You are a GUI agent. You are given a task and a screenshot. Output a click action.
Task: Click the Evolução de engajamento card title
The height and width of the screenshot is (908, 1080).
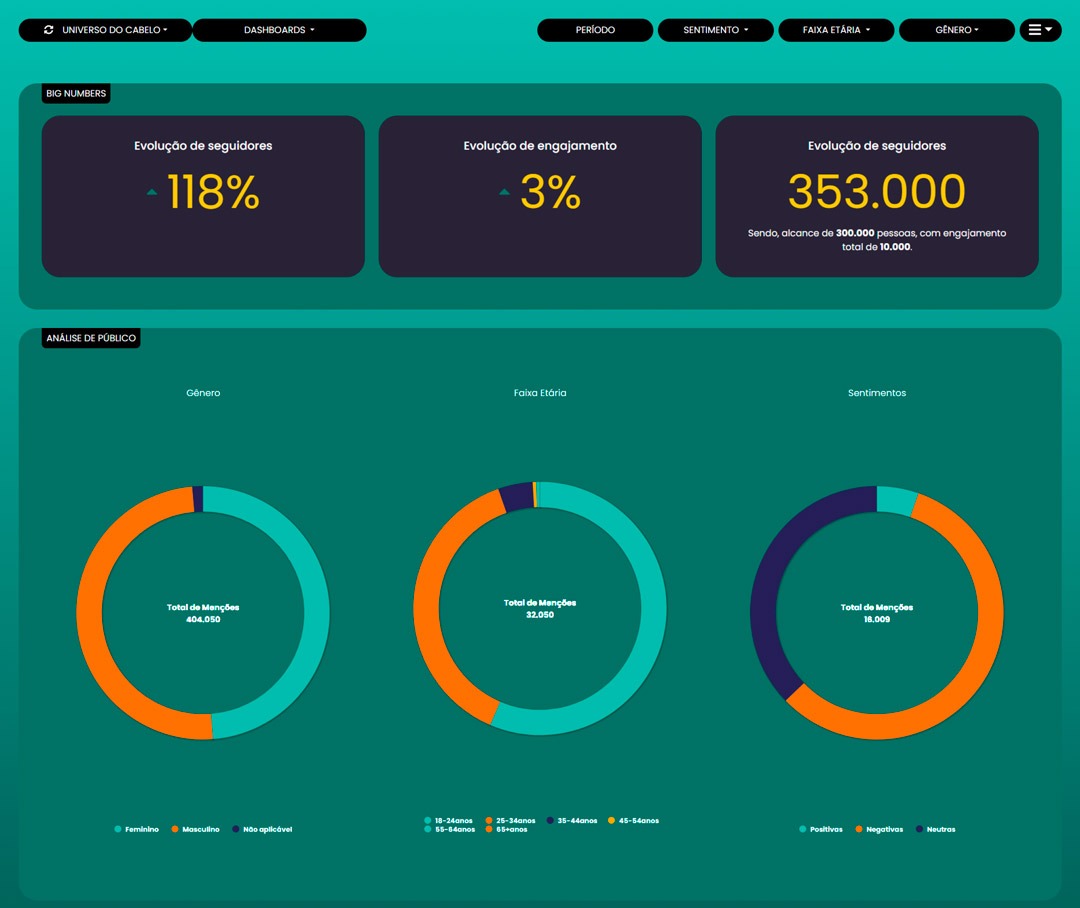pyautogui.click(x=540, y=146)
